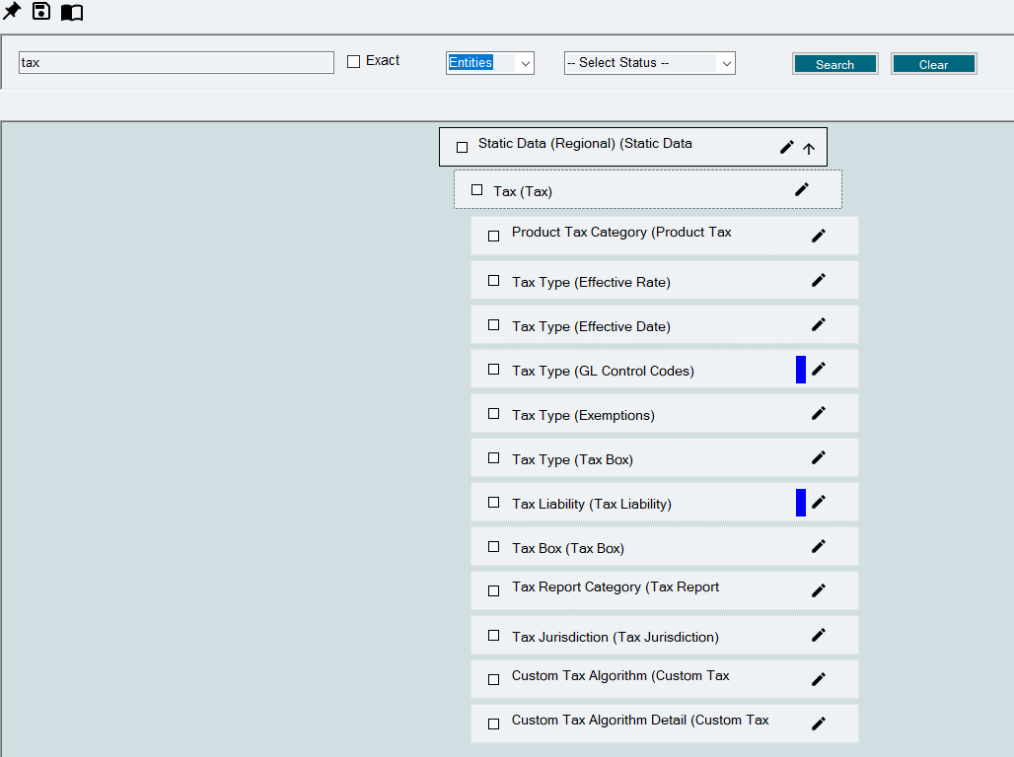Select Custom Tax Algorithm label
Viewport: 1014px width, 757px height.
(x=620, y=676)
